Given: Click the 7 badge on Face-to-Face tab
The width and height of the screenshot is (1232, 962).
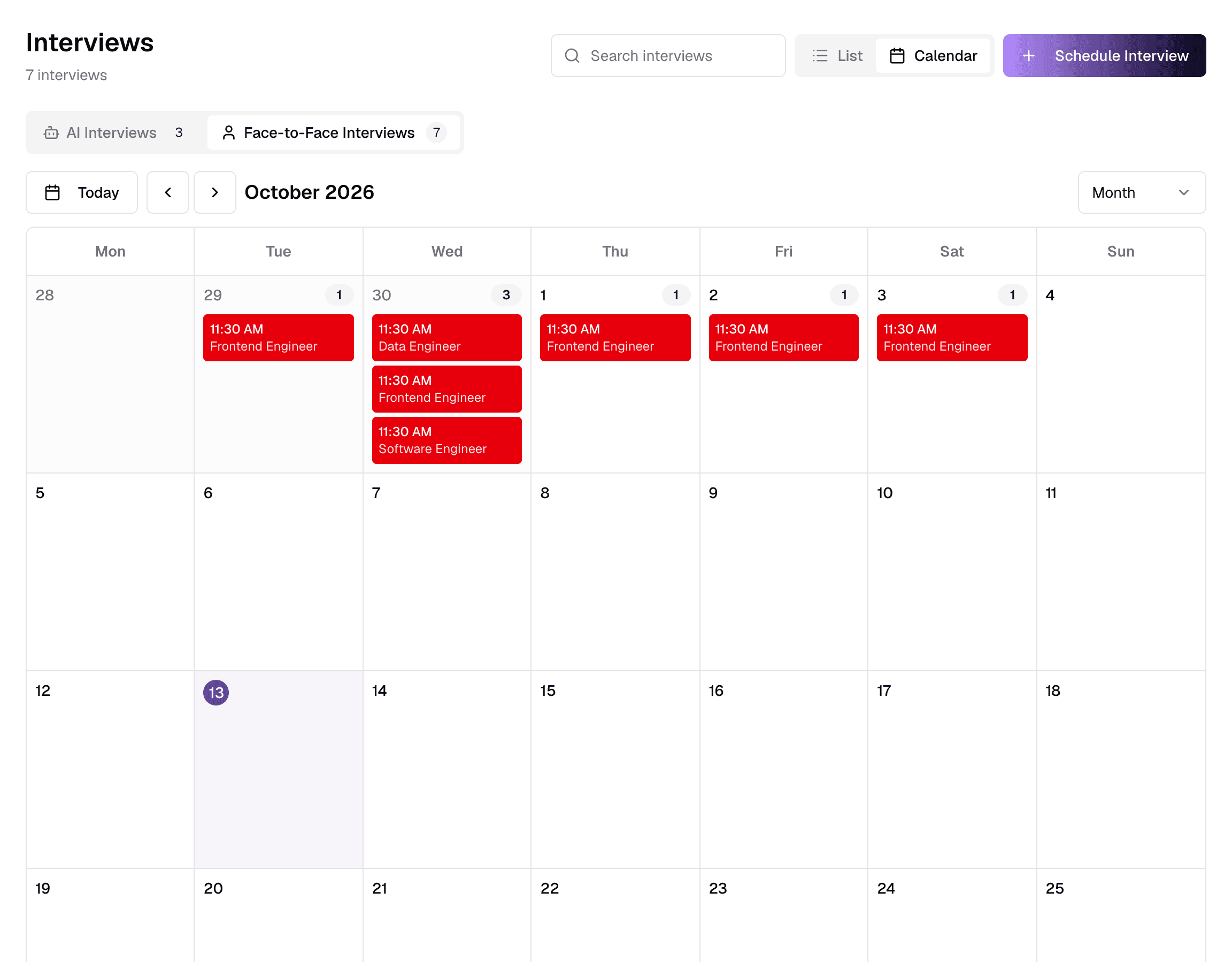Looking at the screenshot, I should tap(436, 133).
